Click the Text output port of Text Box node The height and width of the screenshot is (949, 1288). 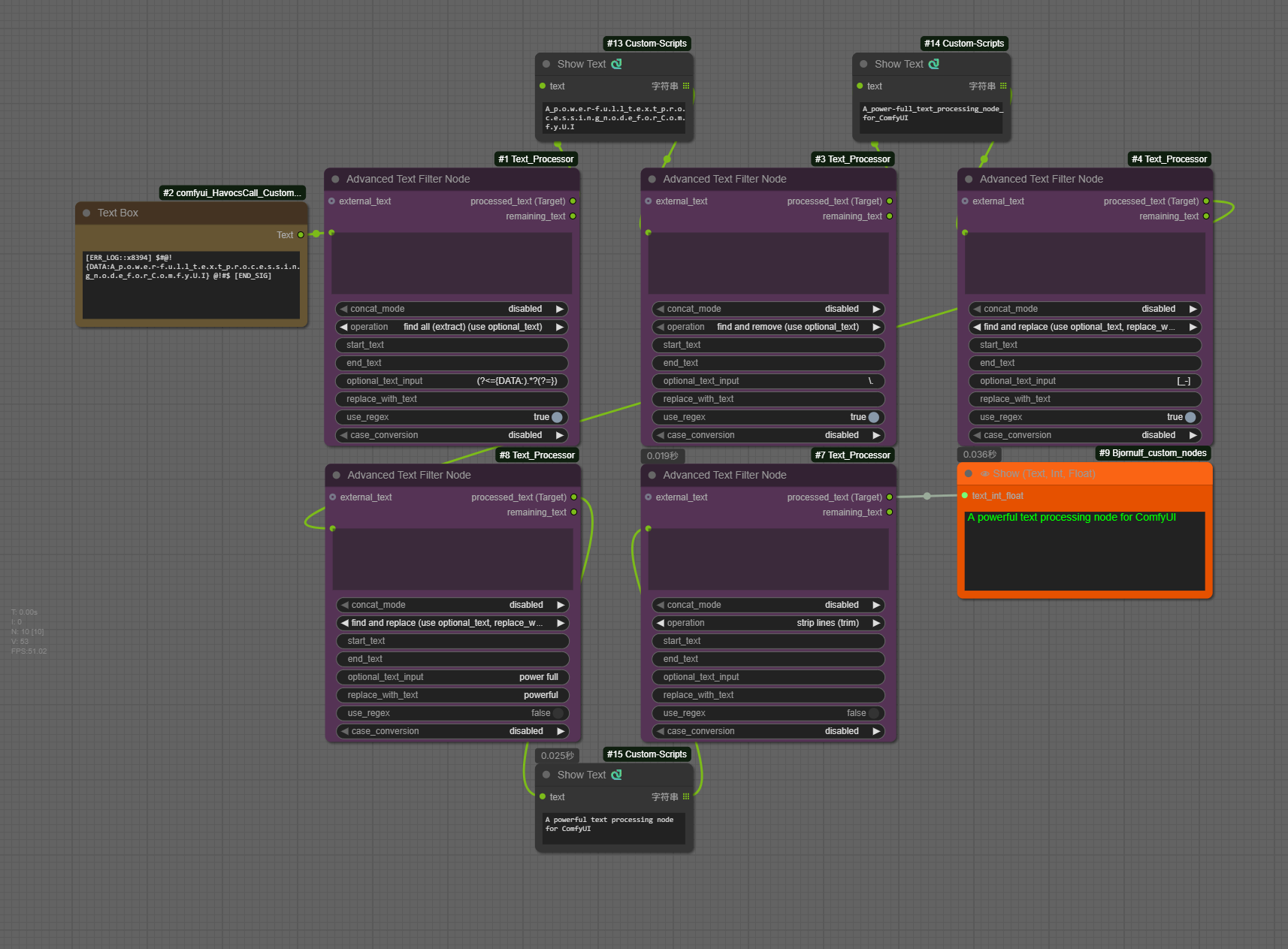click(301, 234)
